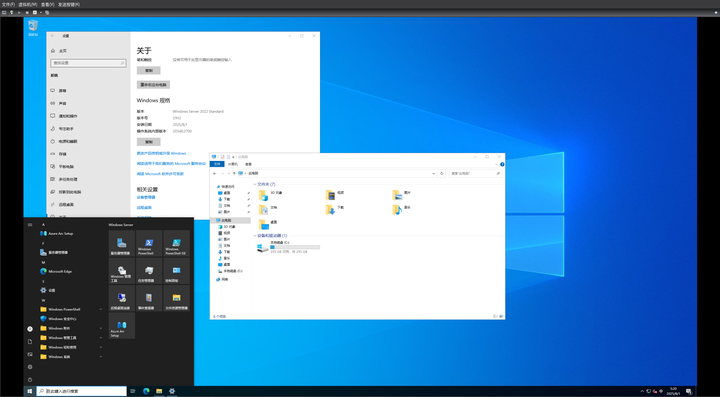Viewport: 720px width, 397px height.
Task: Click 复制 button under Windows 规格
Action: pyautogui.click(x=149, y=142)
